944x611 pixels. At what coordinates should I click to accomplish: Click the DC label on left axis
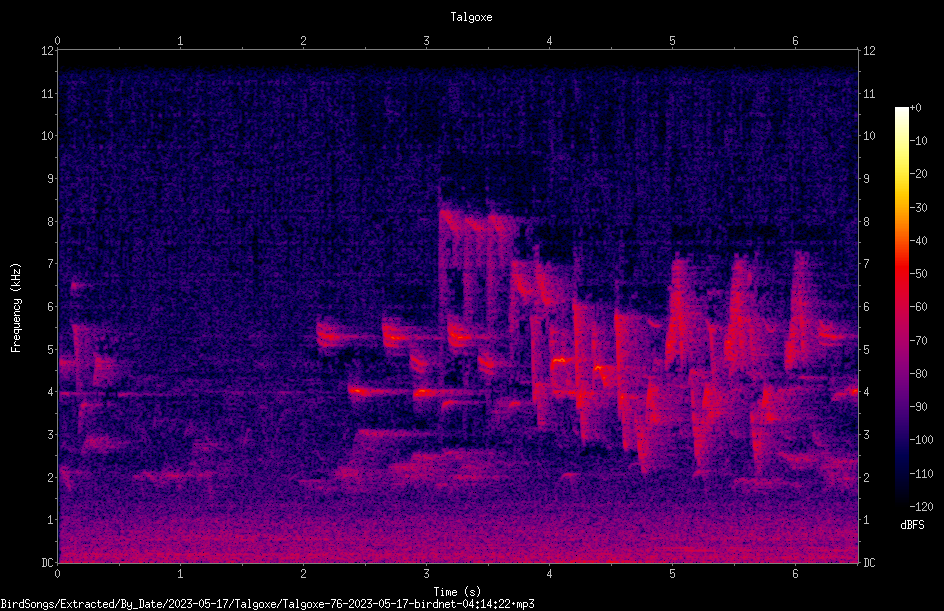[47, 562]
